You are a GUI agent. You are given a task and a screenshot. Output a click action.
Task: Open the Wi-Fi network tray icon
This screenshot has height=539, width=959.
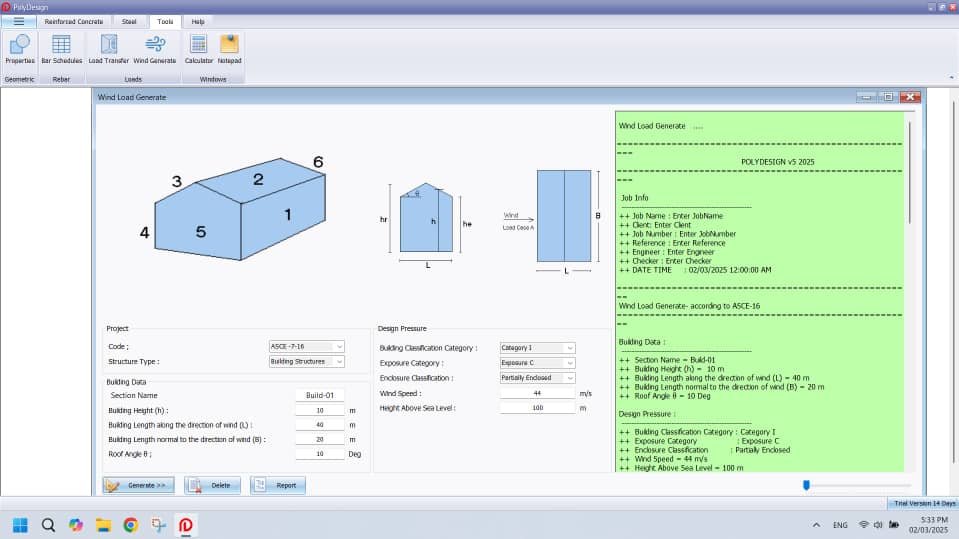tap(864, 525)
